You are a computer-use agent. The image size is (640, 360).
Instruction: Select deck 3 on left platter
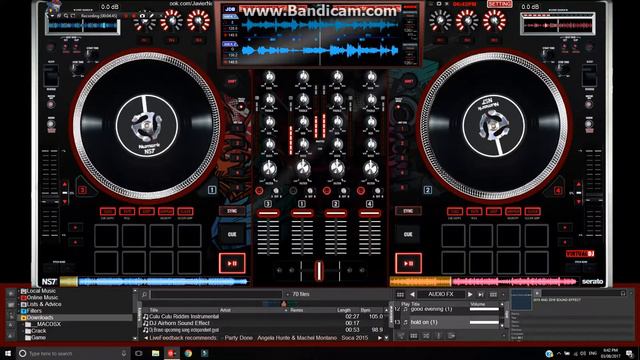point(82,190)
